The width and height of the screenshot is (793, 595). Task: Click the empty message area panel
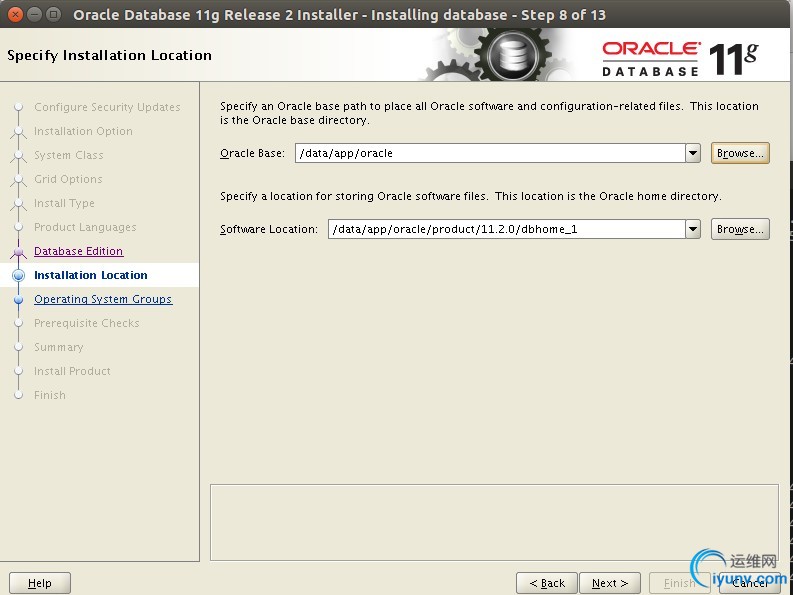click(494, 523)
